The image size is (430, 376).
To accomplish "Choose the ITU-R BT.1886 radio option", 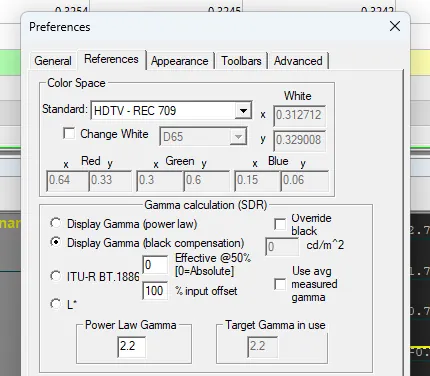I will click(x=55, y=276).
